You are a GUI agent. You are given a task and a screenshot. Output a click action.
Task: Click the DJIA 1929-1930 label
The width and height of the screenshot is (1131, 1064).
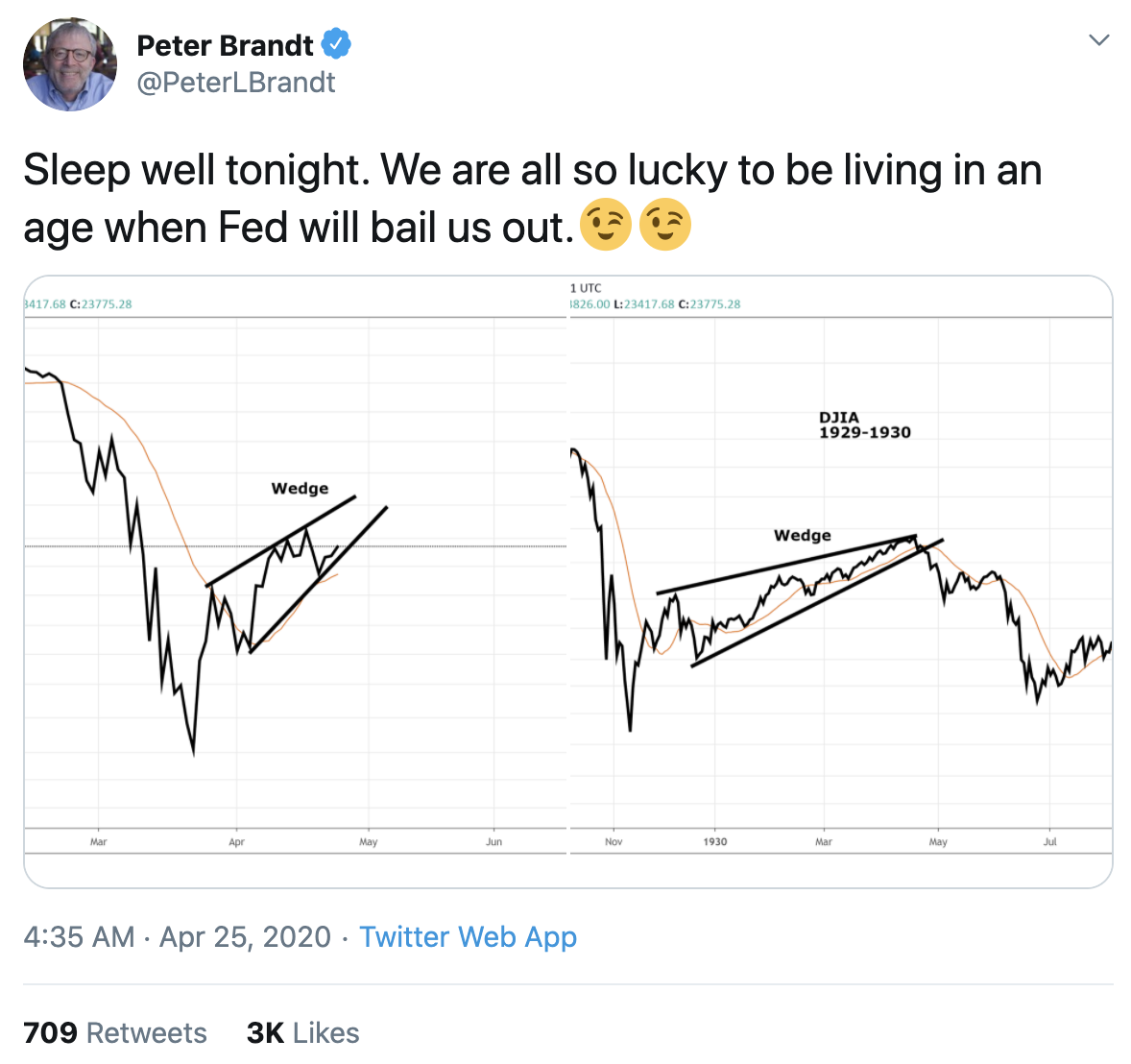[x=864, y=424]
